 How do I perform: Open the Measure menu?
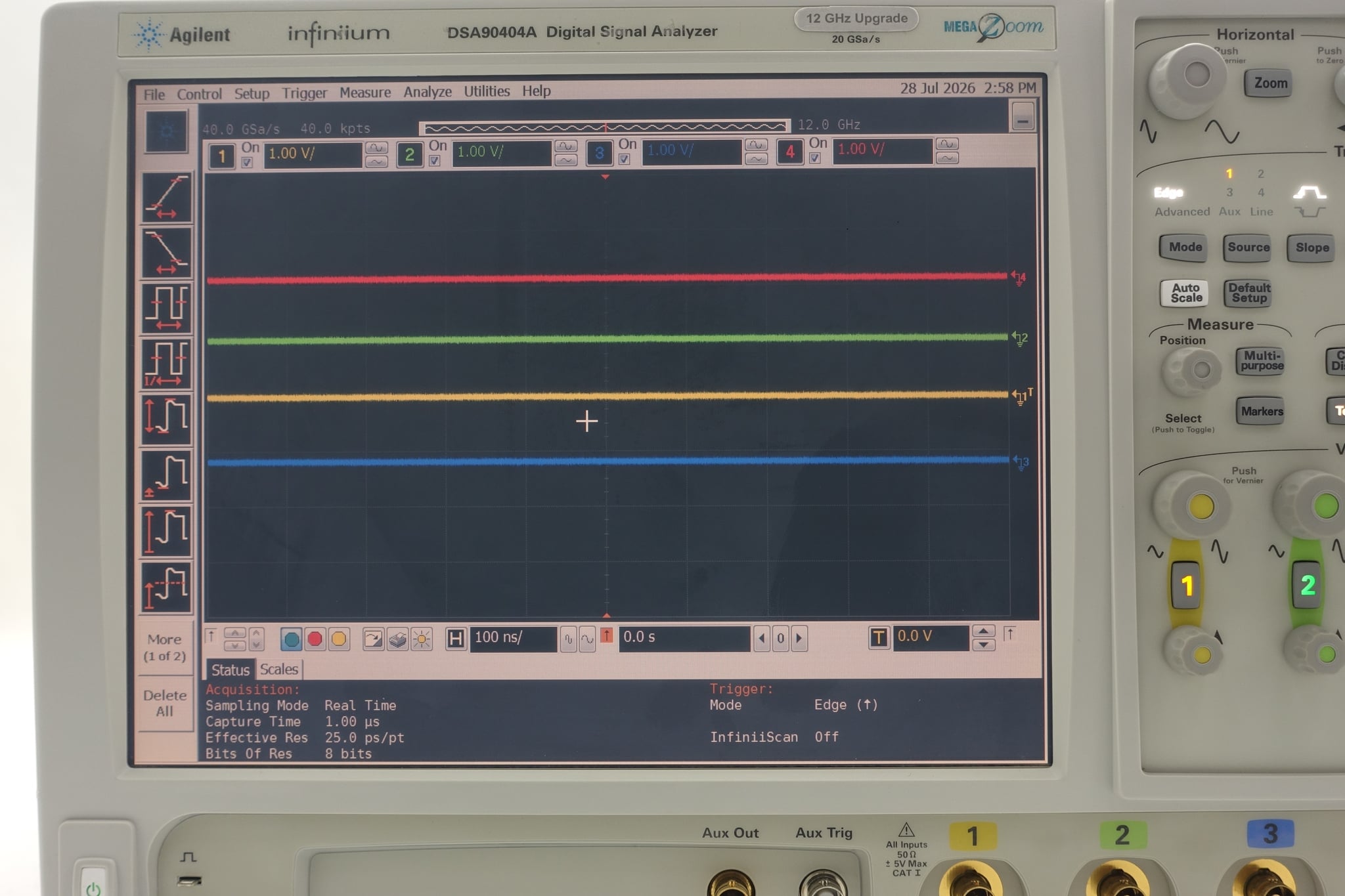coord(365,92)
